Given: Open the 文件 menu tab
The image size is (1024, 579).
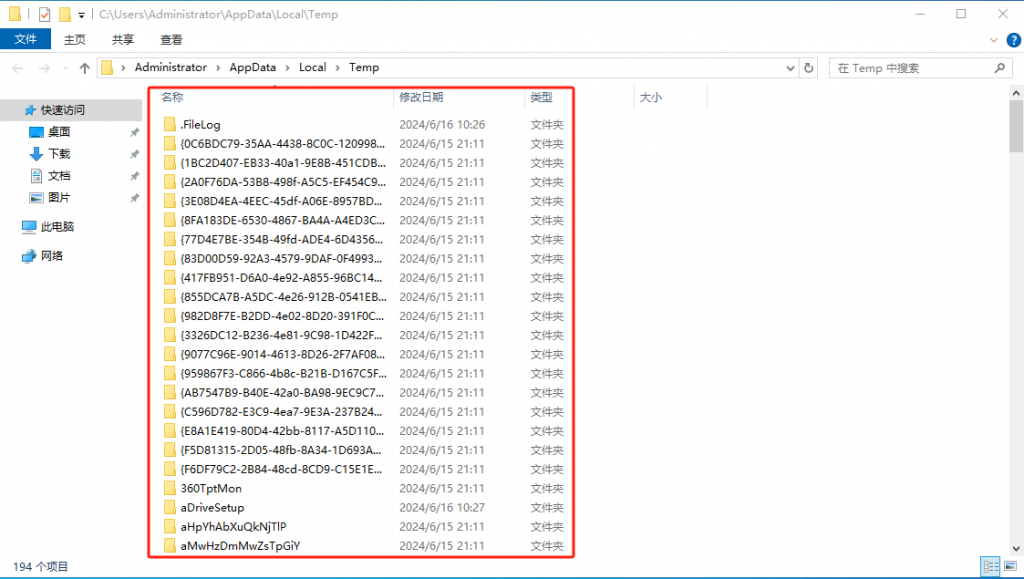Looking at the screenshot, I should click(x=25, y=39).
